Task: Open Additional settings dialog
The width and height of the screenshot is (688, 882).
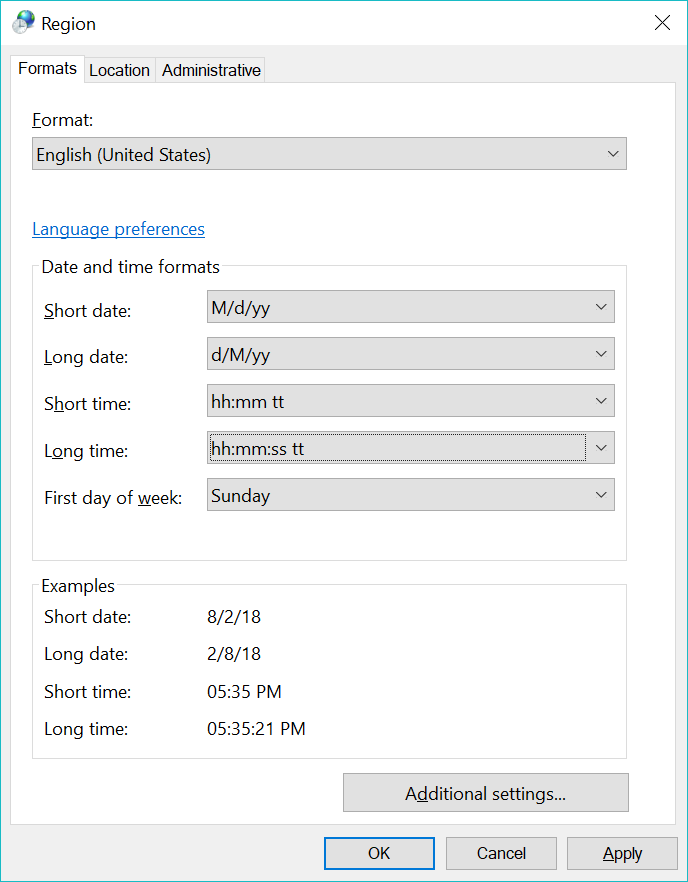Action: (x=485, y=793)
